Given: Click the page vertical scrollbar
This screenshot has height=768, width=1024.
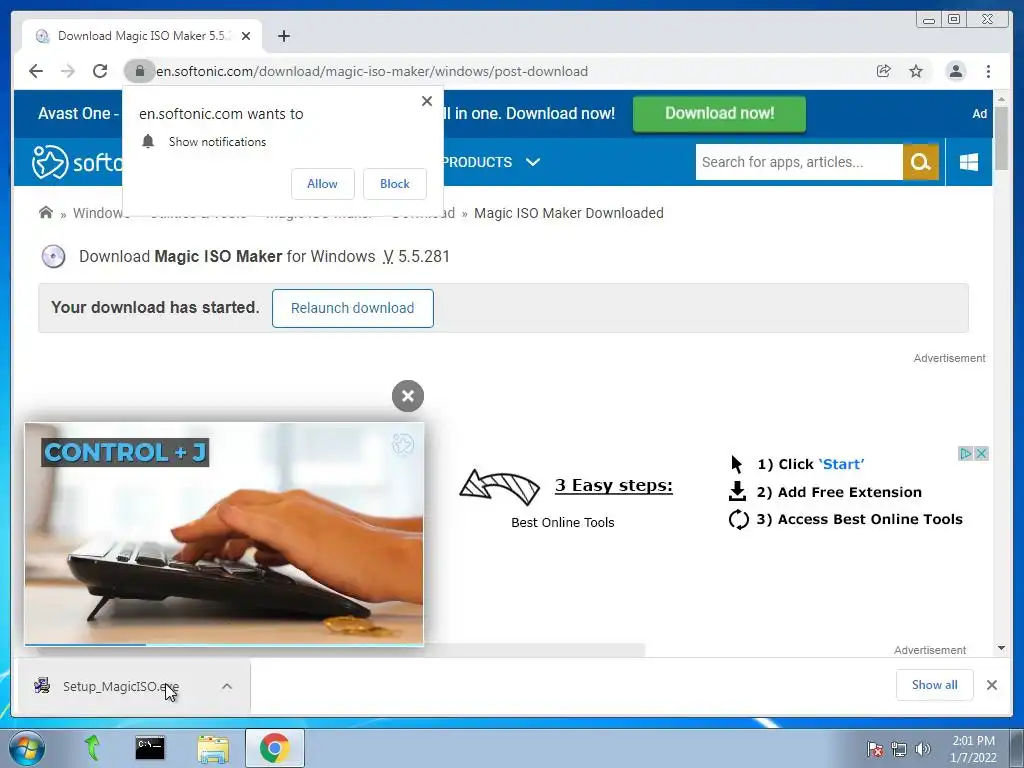Looking at the screenshot, I should click(1001, 138).
